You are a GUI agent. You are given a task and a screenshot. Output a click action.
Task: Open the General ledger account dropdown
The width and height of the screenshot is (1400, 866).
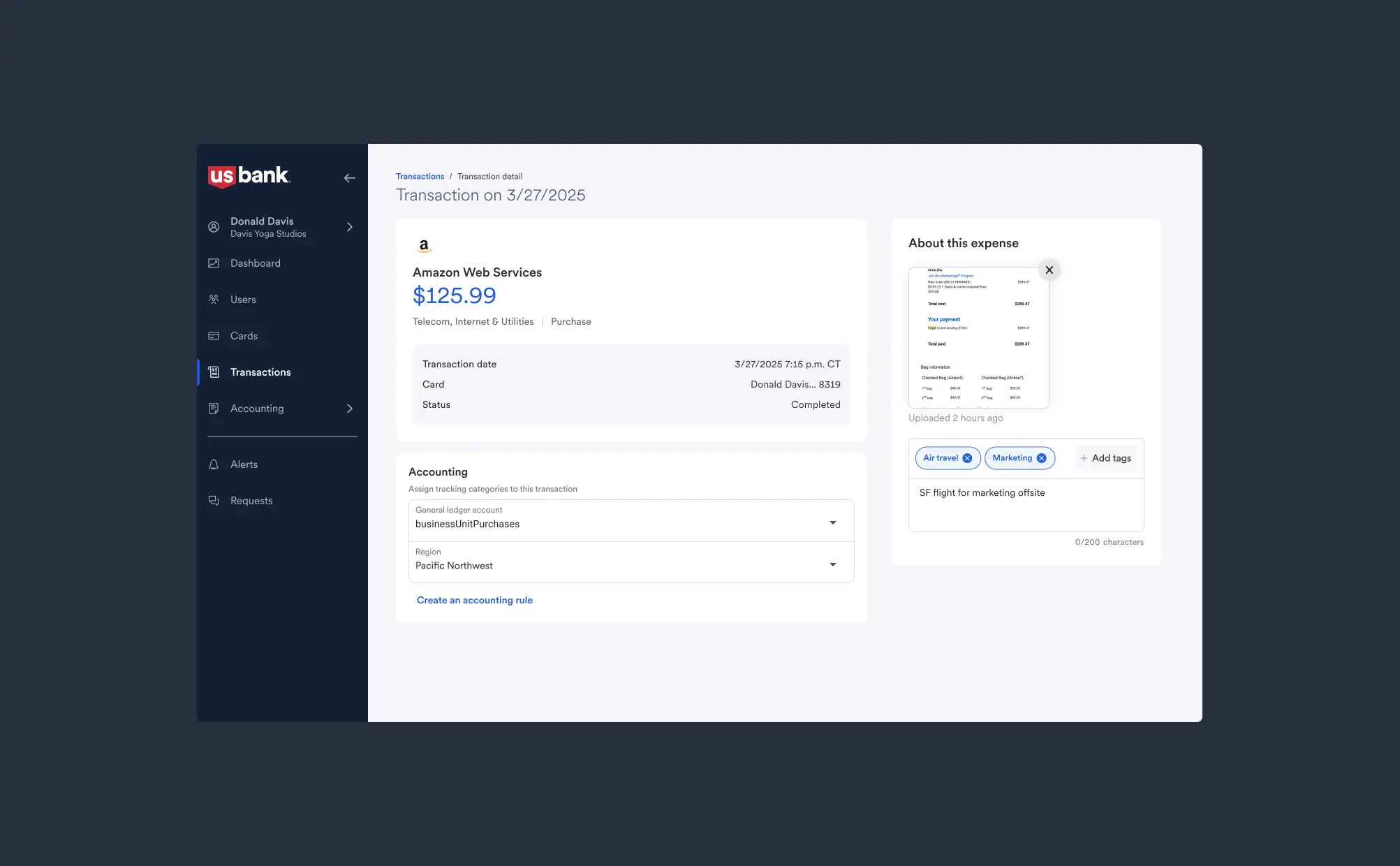[x=832, y=522]
